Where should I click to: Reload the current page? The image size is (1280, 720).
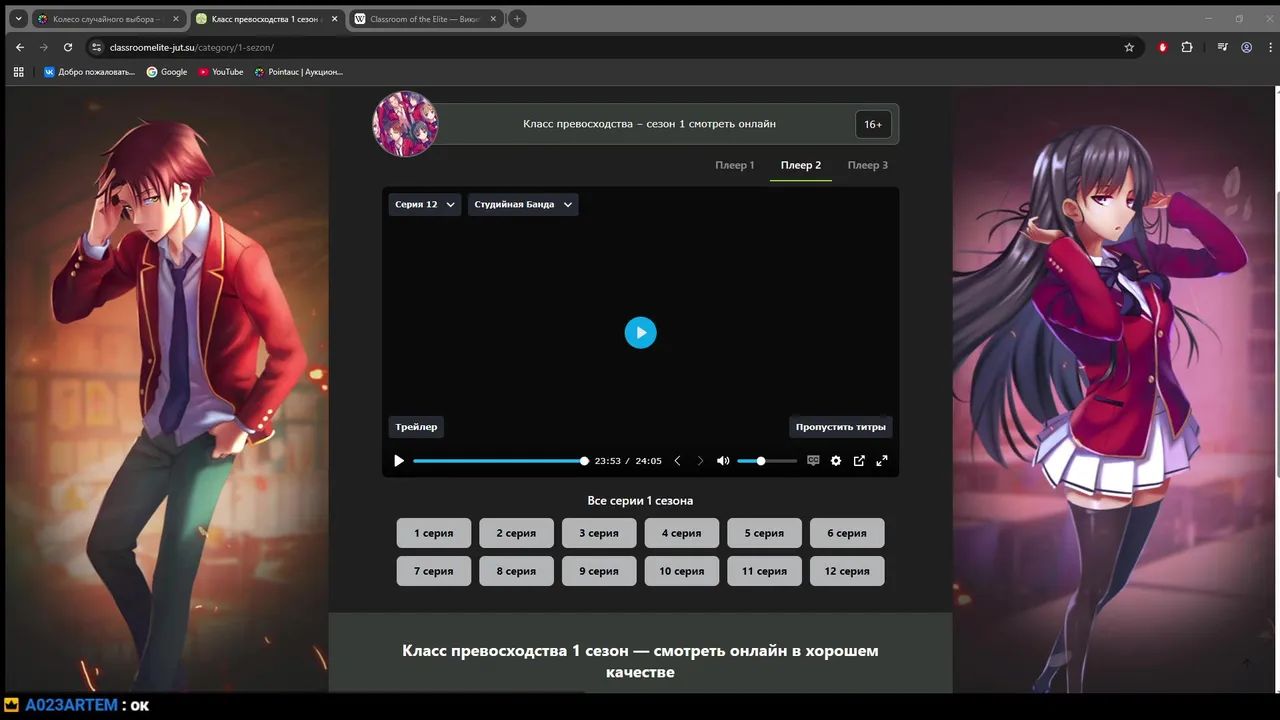pyautogui.click(x=68, y=47)
